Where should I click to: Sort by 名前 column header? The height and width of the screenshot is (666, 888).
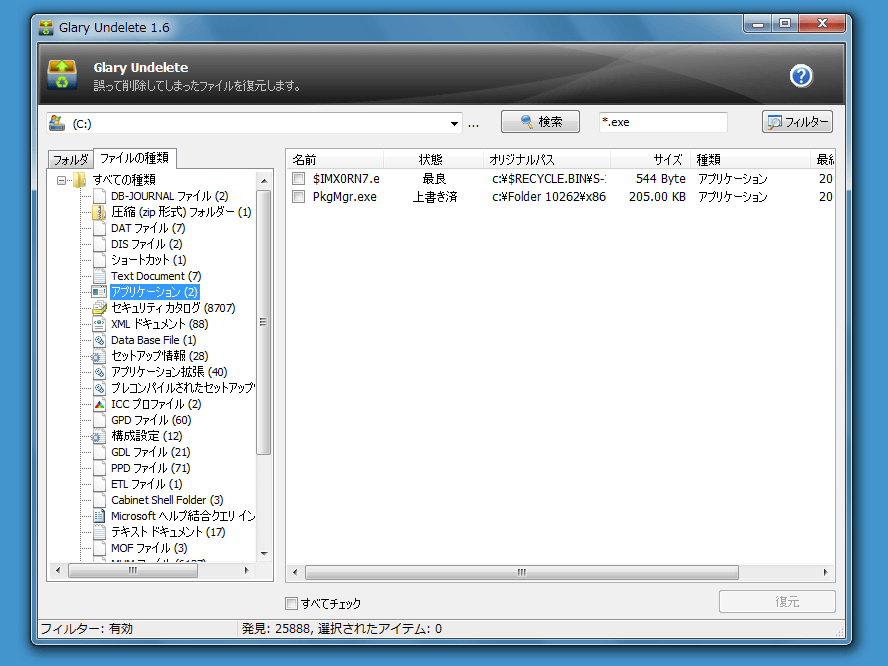335,160
